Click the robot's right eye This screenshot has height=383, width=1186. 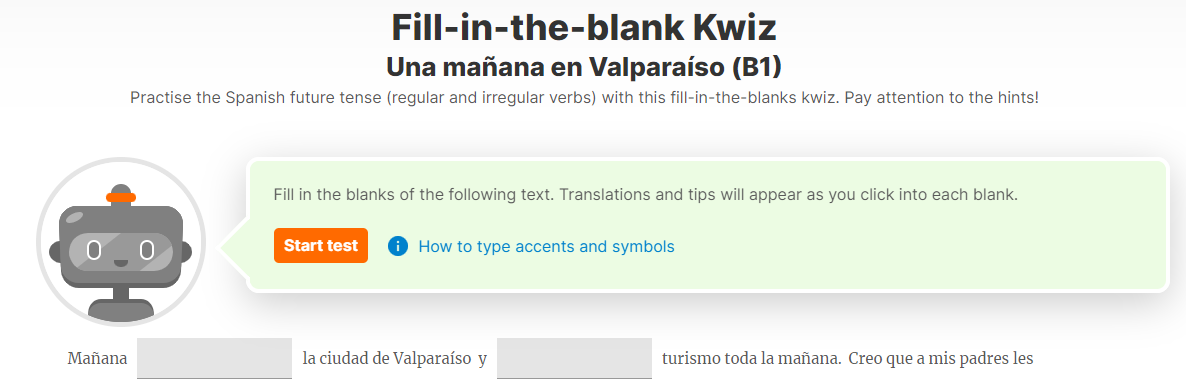[147, 249]
